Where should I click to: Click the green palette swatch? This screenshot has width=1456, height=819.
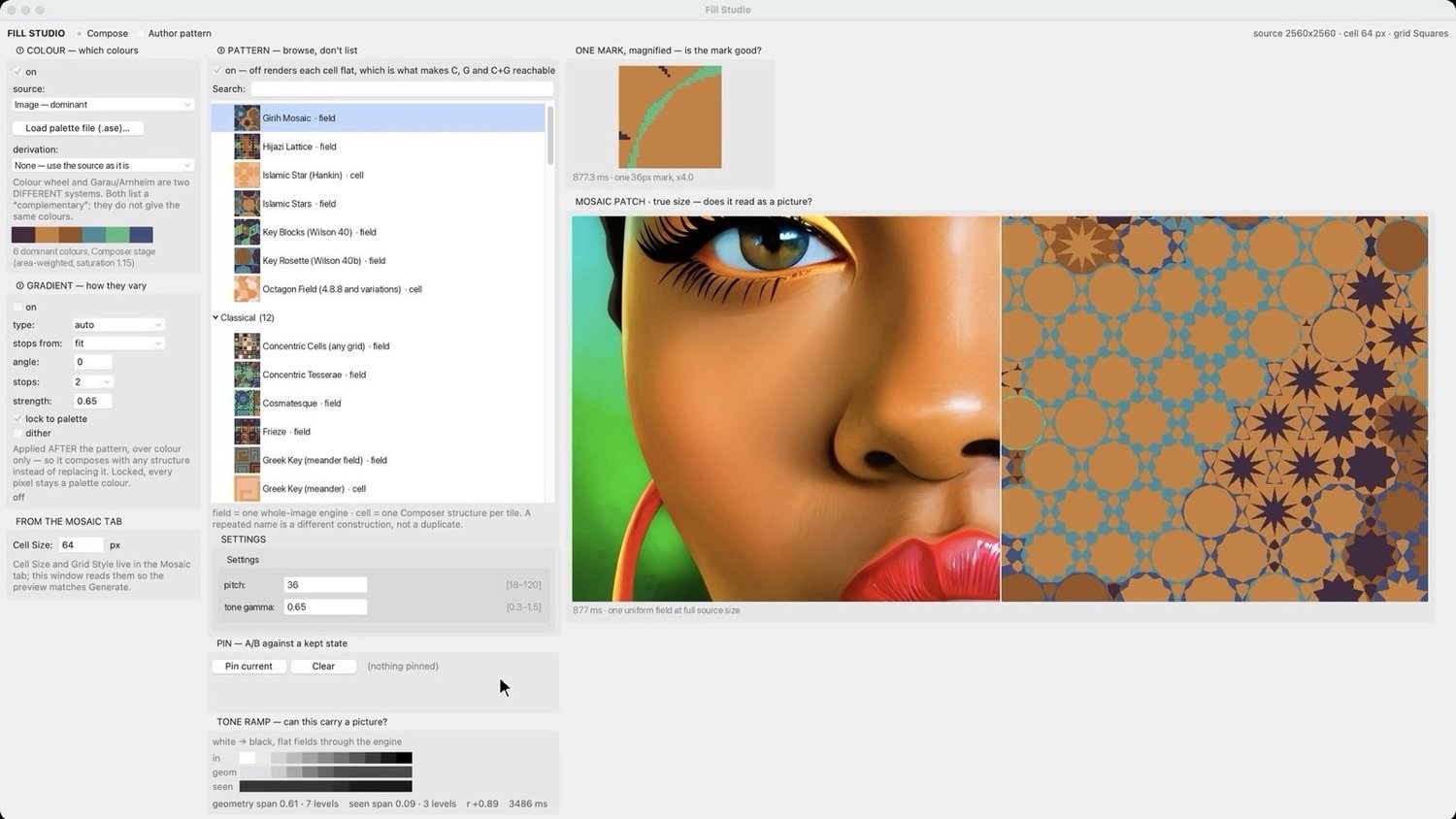tap(117, 235)
